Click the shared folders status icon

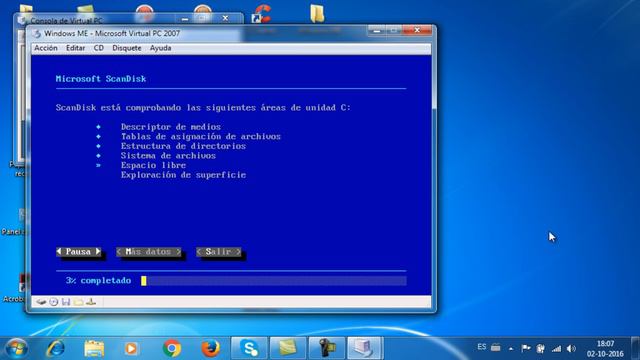(x=78, y=302)
